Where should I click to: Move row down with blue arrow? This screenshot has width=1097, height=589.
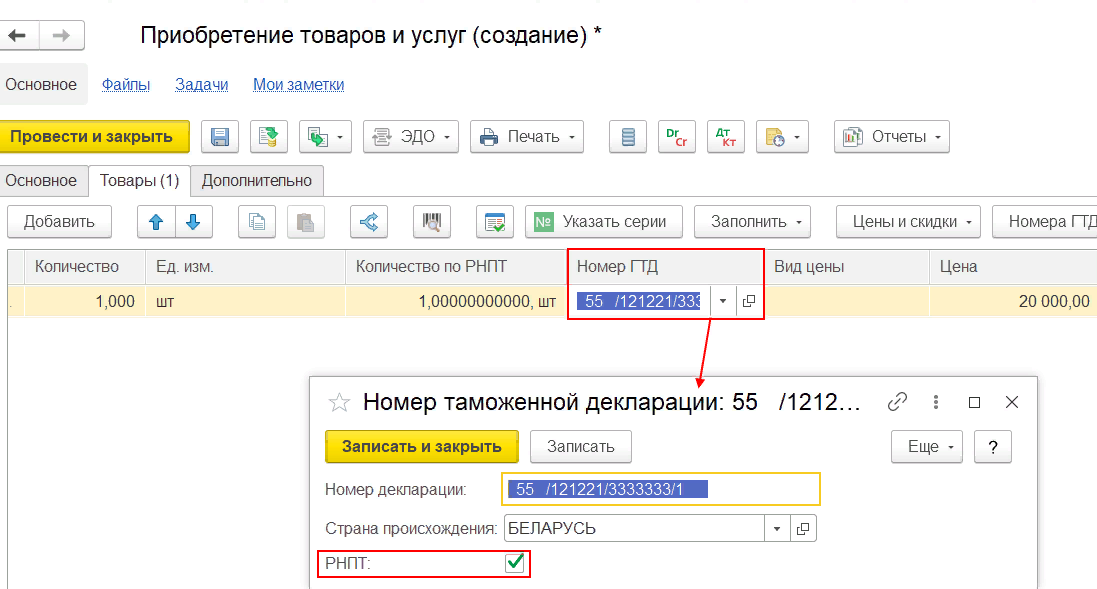[x=193, y=222]
